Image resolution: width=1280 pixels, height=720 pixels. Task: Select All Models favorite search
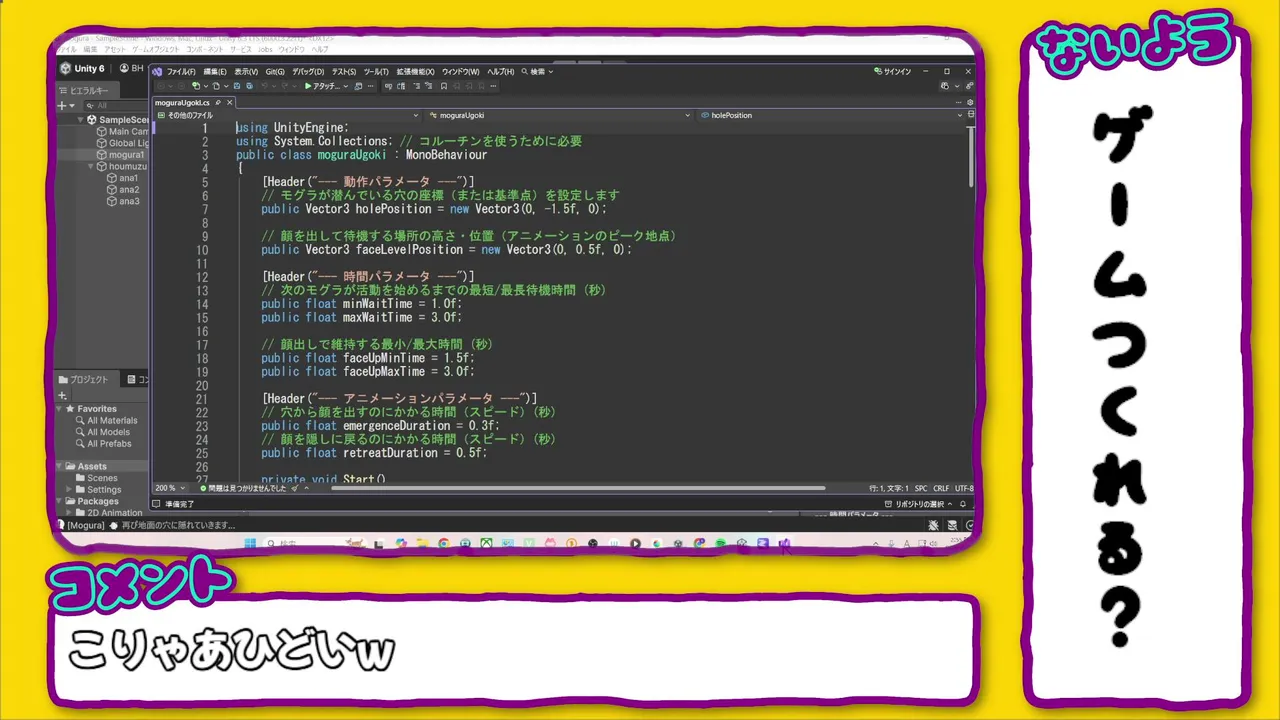tap(104, 432)
